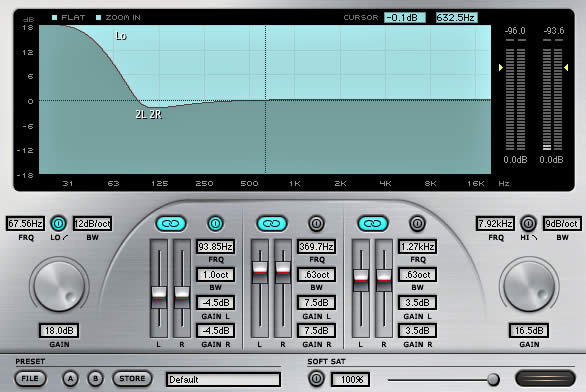Enable the ZOOM IN option checkbox

pos(99,17)
